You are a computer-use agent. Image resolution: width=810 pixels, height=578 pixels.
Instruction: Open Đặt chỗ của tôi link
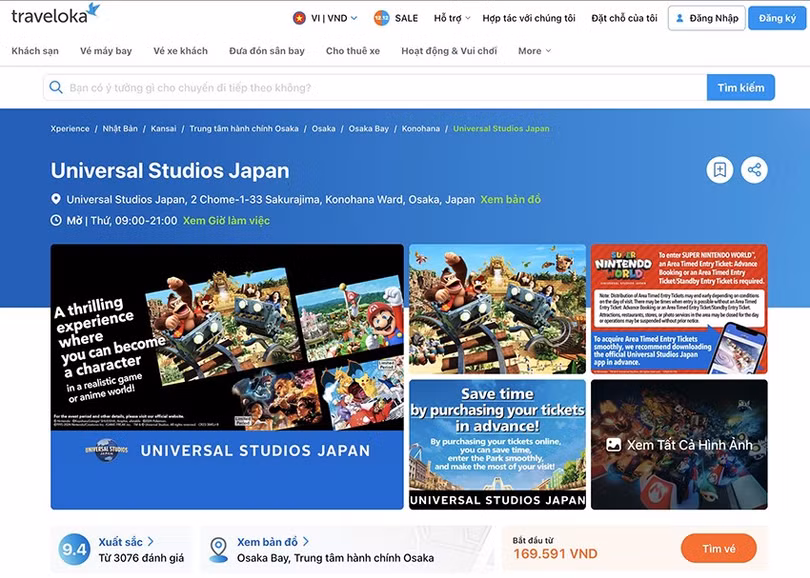pyautogui.click(x=624, y=18)
